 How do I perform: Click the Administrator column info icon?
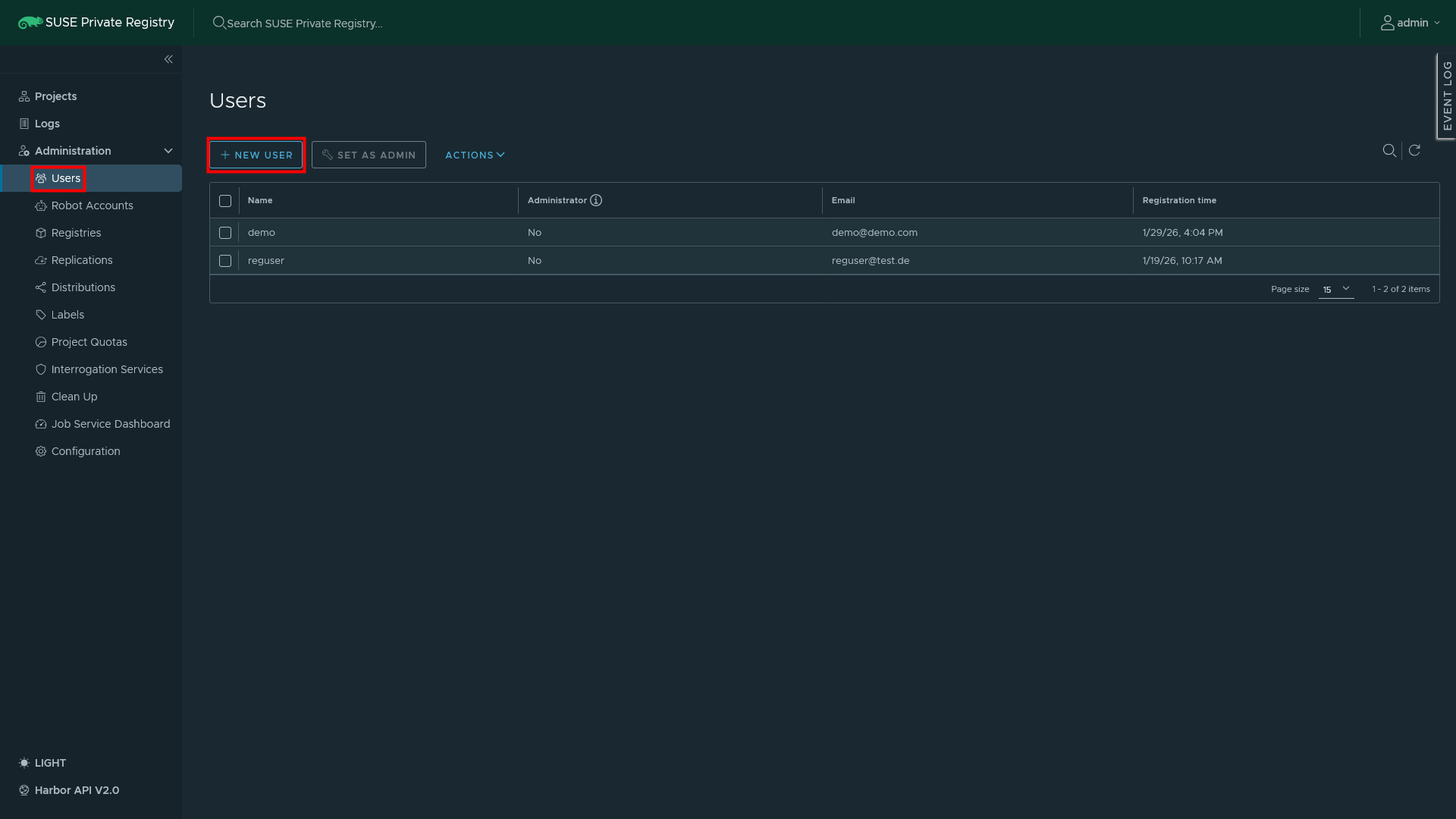coord(596,200)
